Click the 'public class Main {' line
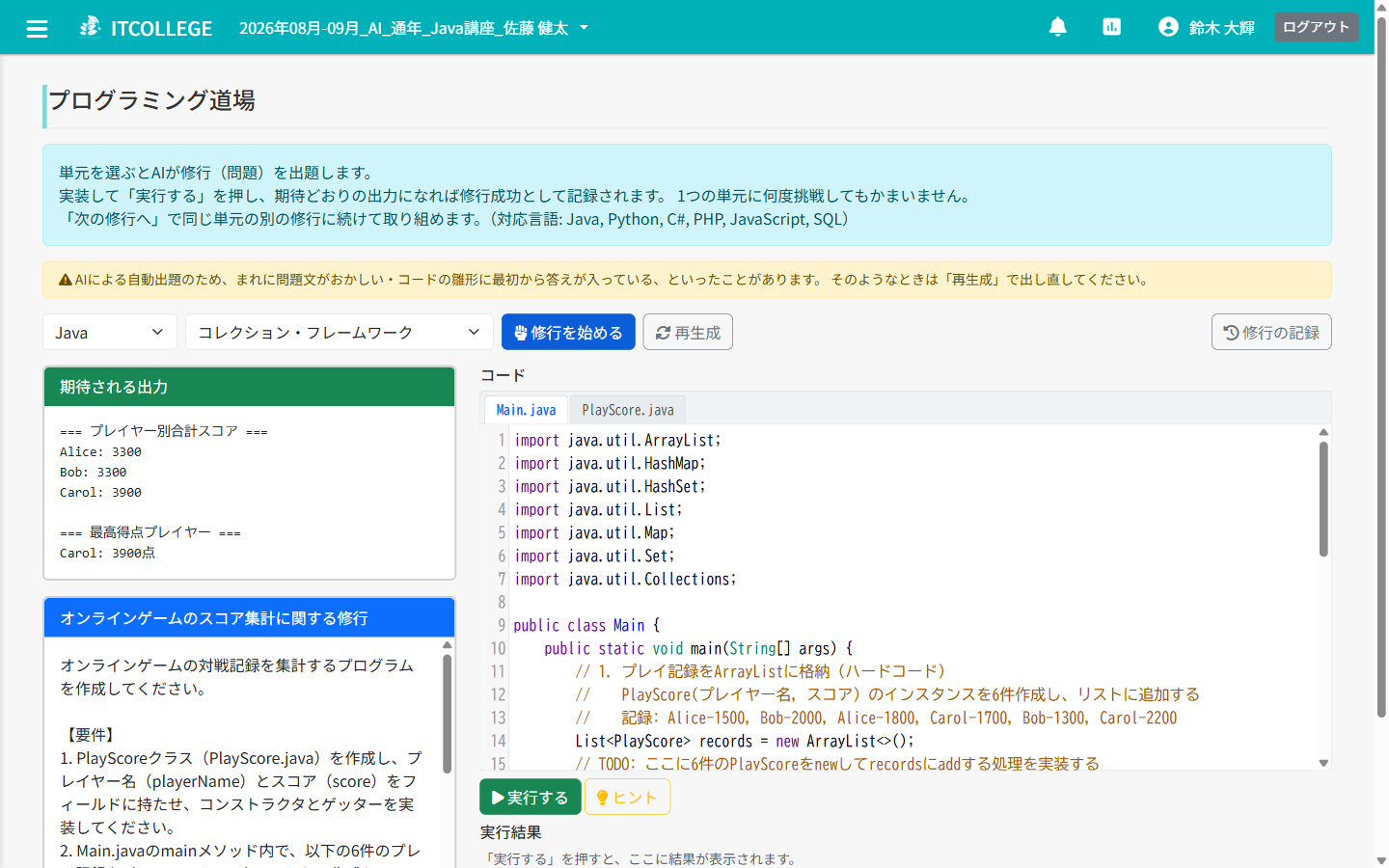 click(586, 625)
